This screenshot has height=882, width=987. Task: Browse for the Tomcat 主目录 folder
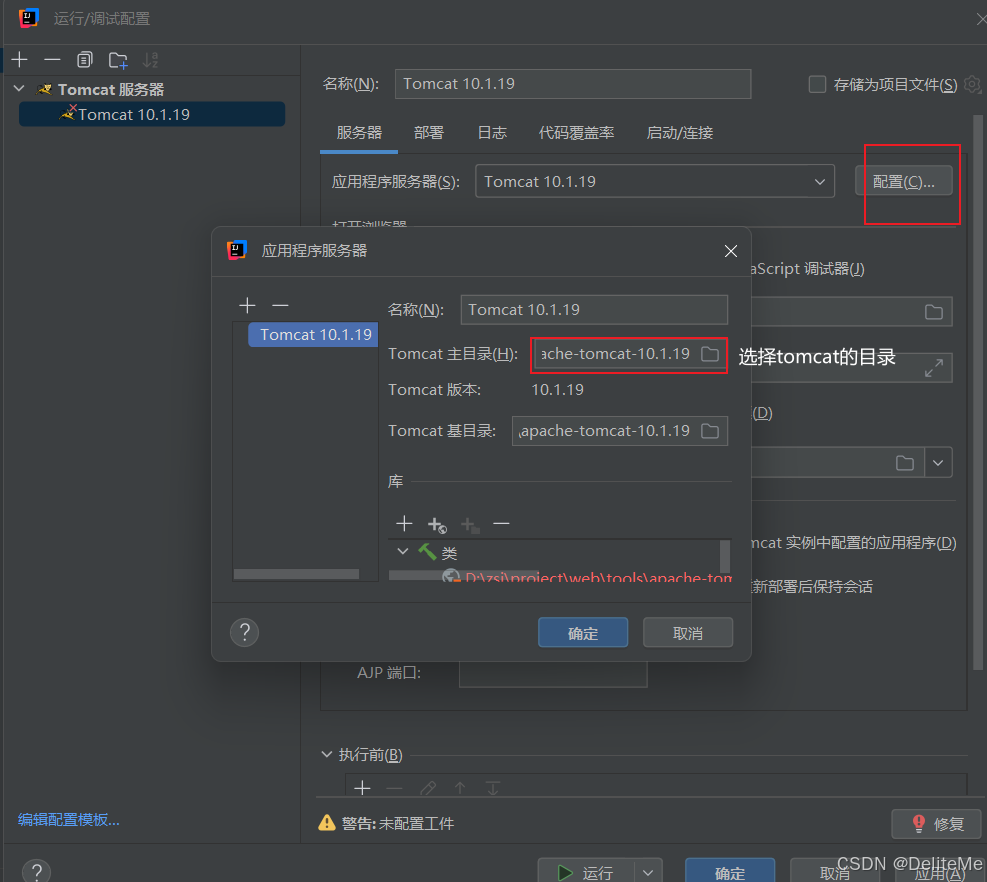(x=710, y=354)
